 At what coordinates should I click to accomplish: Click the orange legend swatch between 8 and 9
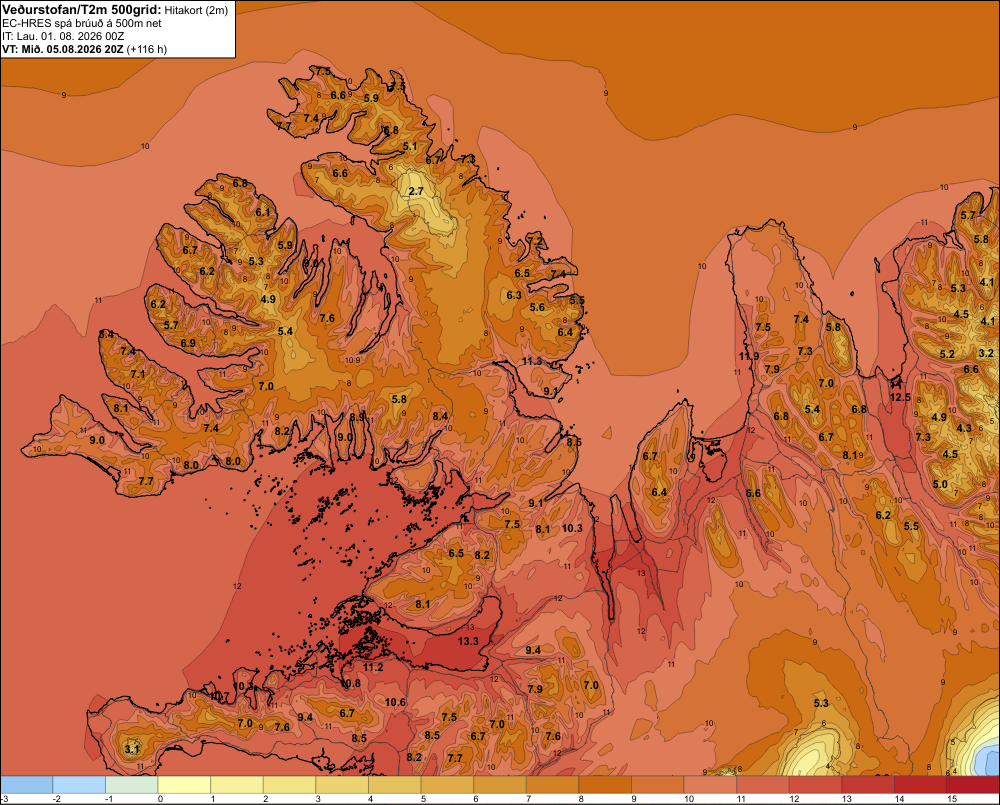605,785
